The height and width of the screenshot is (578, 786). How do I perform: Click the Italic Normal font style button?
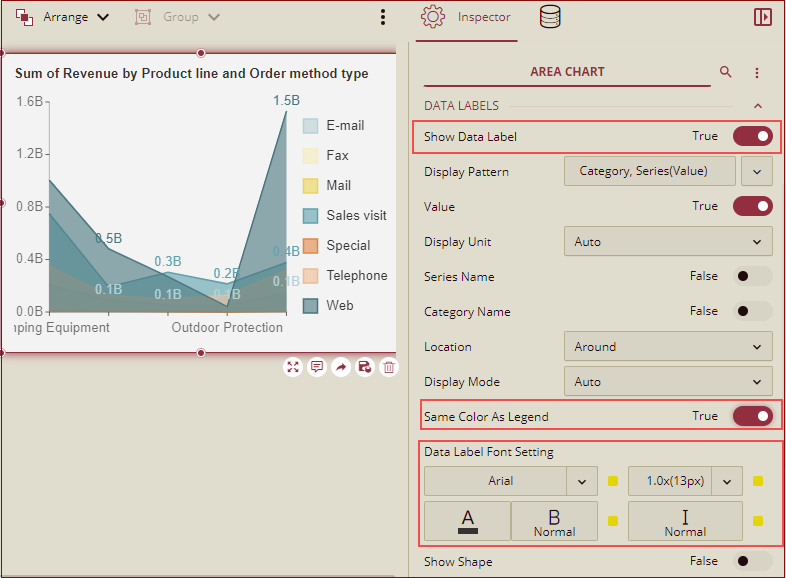(685, 521)
